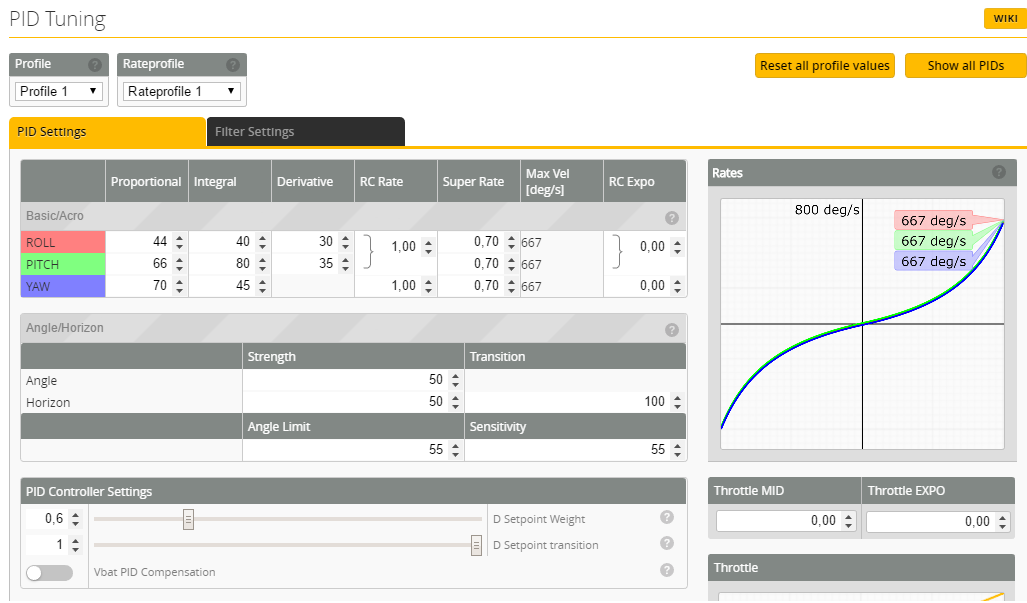Open D Setpoint transition help icon

point(667,543)
